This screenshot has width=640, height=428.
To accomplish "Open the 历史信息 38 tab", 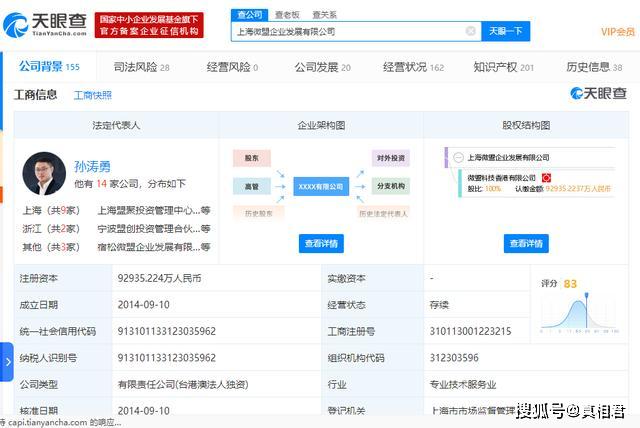I will click(x=594, y=67).
